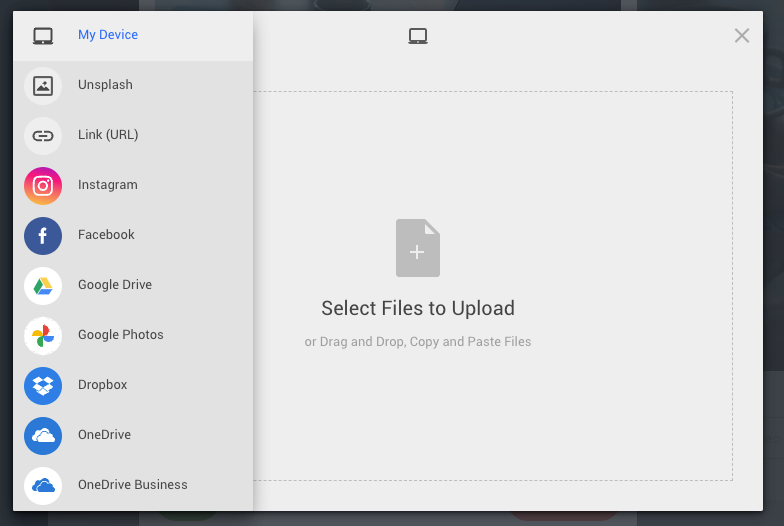The width and height of the screenshot is (784, 526).
Task: Close the upload dialog with the X
Action: pos(741,36)
